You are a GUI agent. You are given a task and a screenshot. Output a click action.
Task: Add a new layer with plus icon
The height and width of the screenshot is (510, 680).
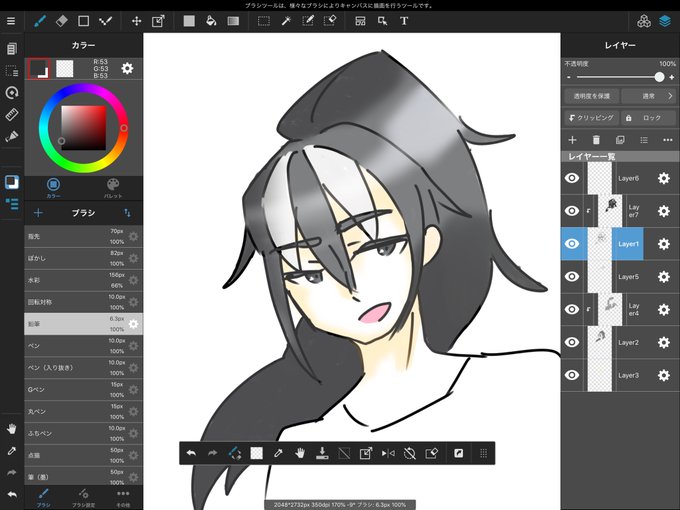(572, 140)
